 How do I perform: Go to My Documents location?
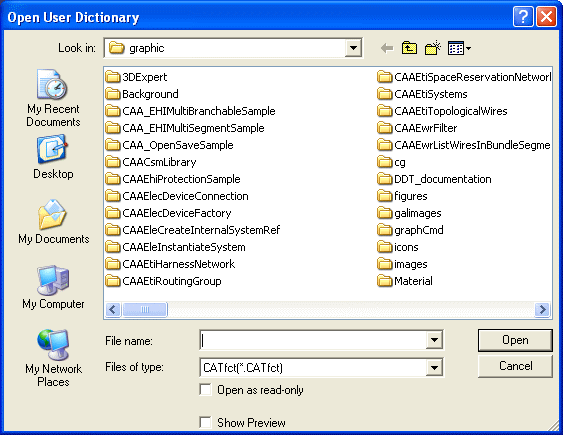[53, 222]
